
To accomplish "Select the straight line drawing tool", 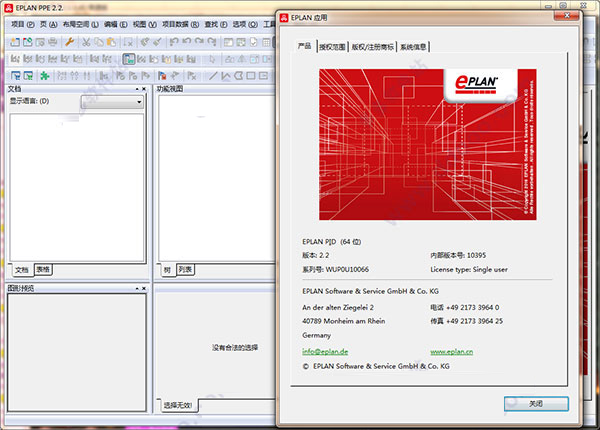I will (213, 76).
